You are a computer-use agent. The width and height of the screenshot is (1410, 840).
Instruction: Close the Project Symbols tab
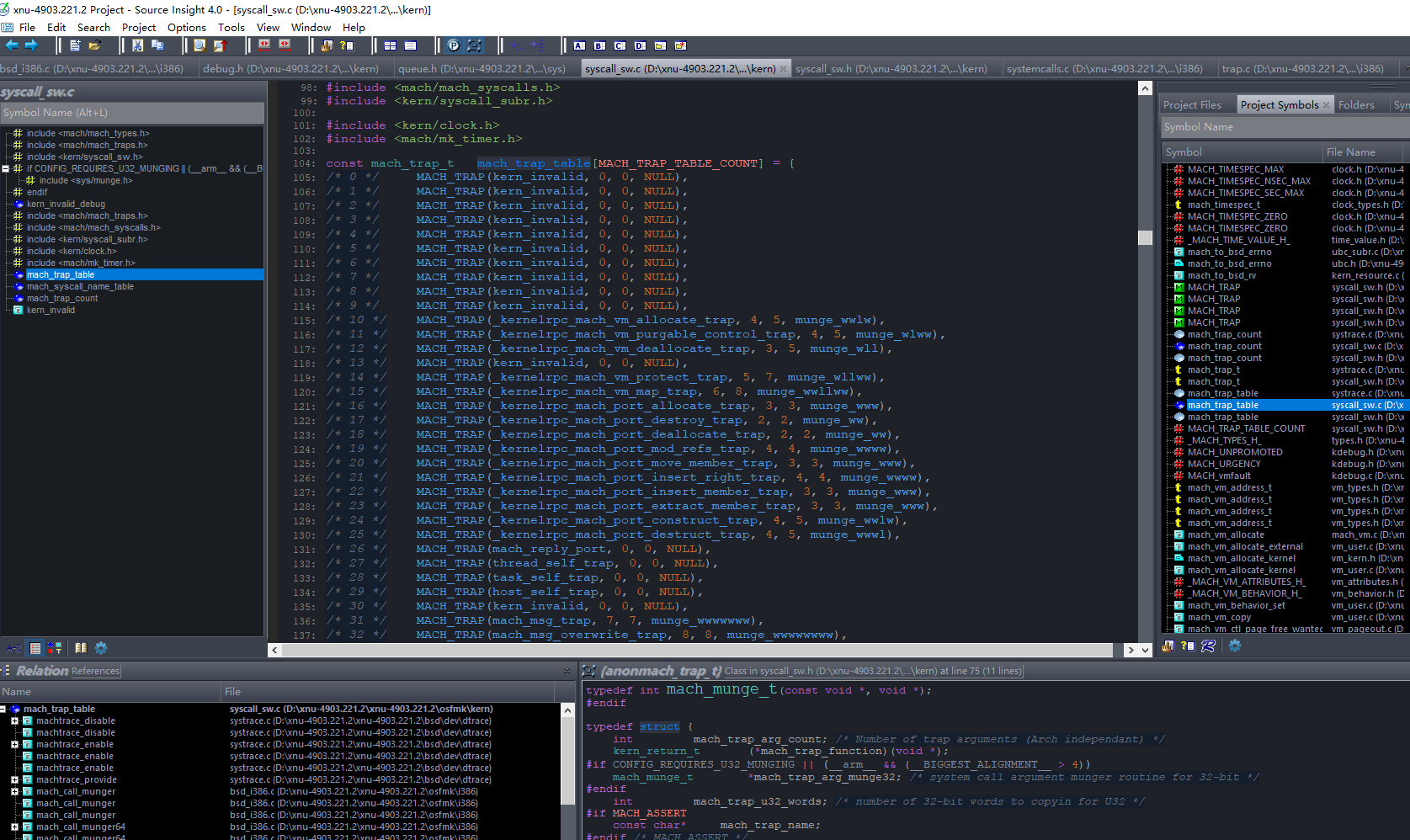point(1326,104)
